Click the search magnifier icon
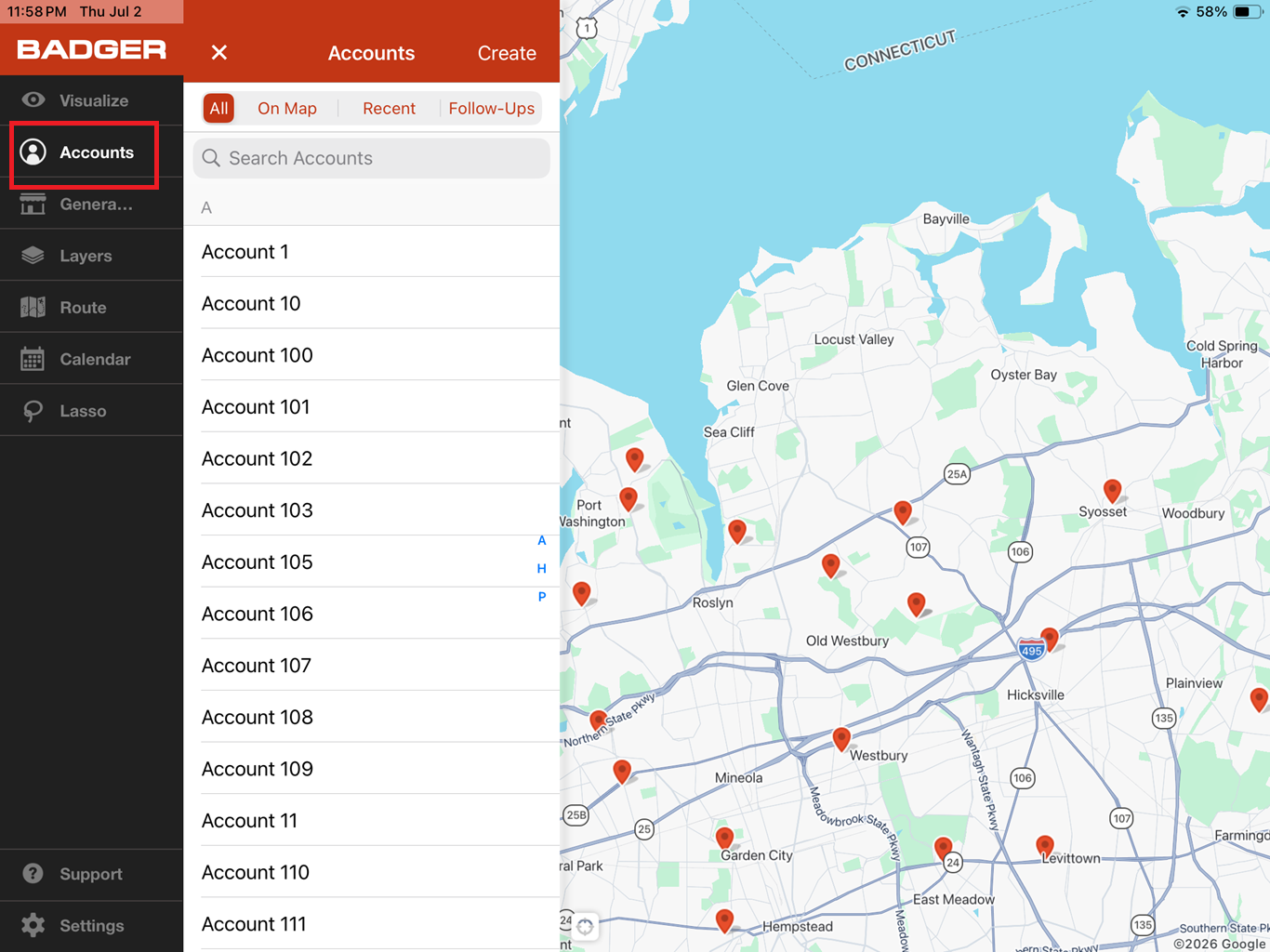The width and height of the screenshot is (1270, 952). point(211,158)
